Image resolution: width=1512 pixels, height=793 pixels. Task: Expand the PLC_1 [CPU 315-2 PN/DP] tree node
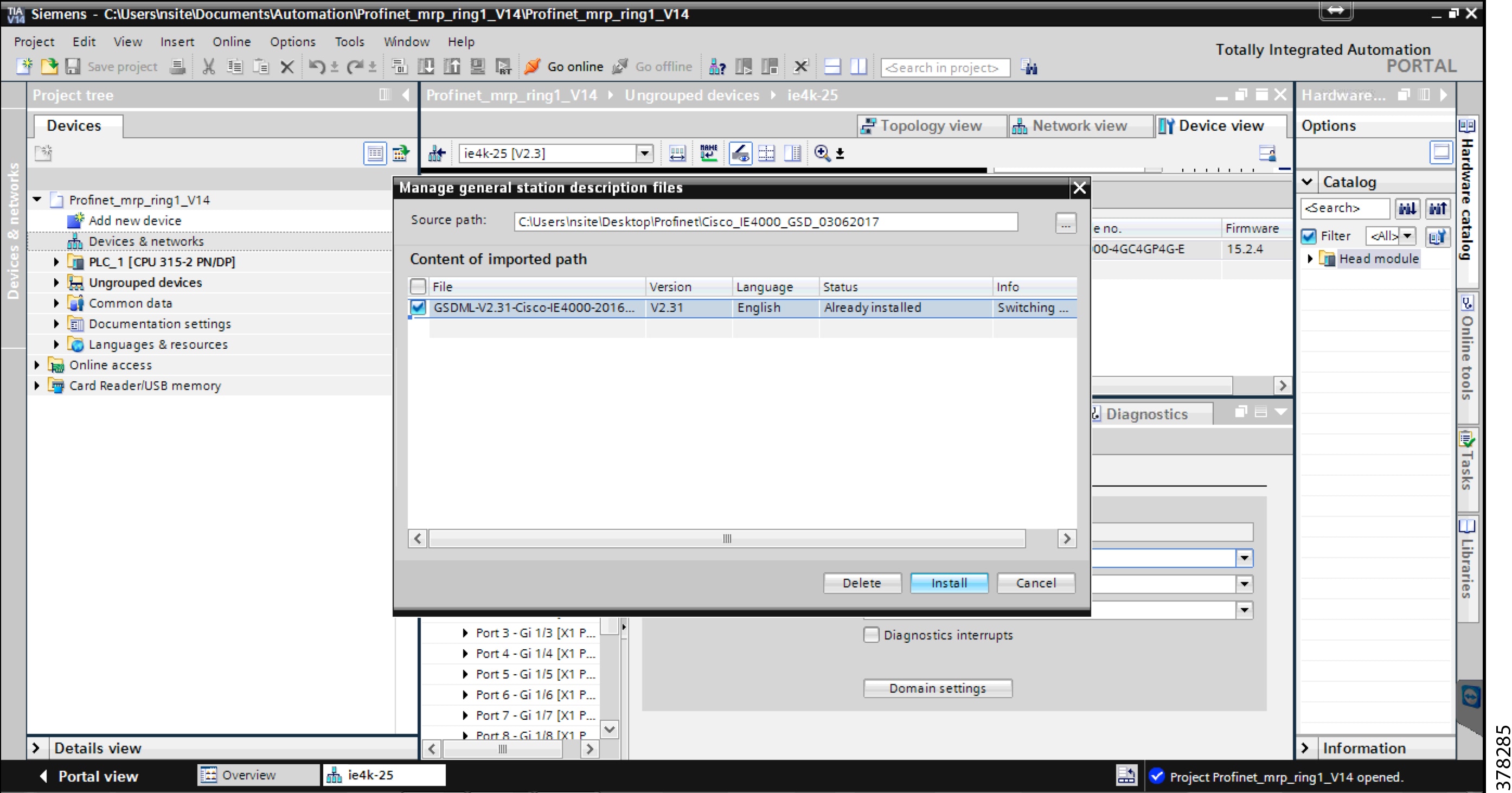tap(56, 262)
